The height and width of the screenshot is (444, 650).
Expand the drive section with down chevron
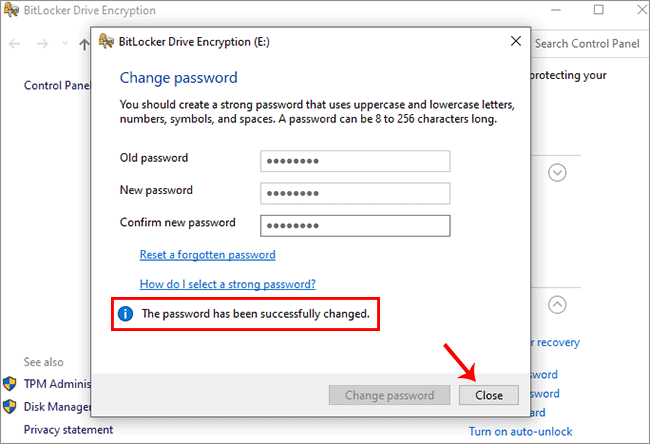tap(557, 172)
